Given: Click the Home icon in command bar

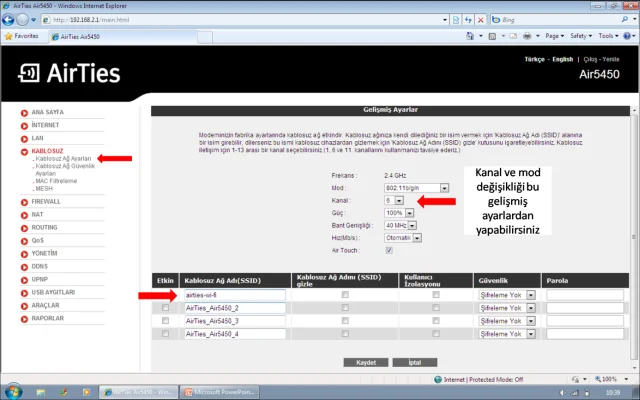Looking at the screenshot, I should tap(470, 36).
